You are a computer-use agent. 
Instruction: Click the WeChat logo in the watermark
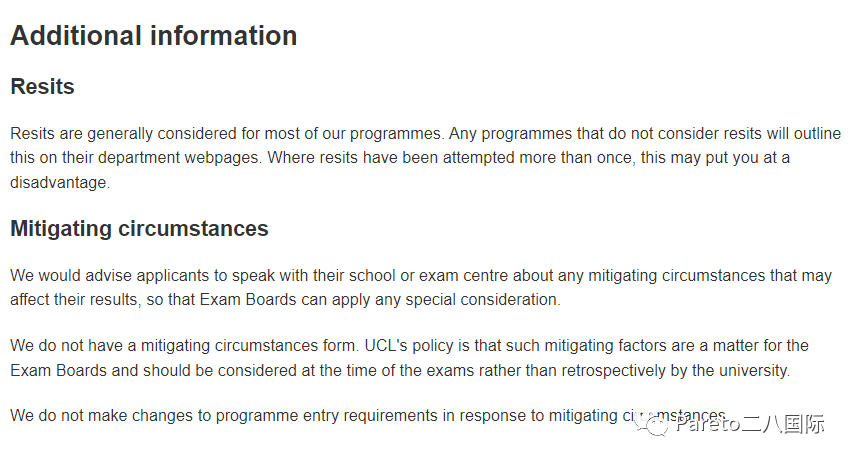pos(651,423)
